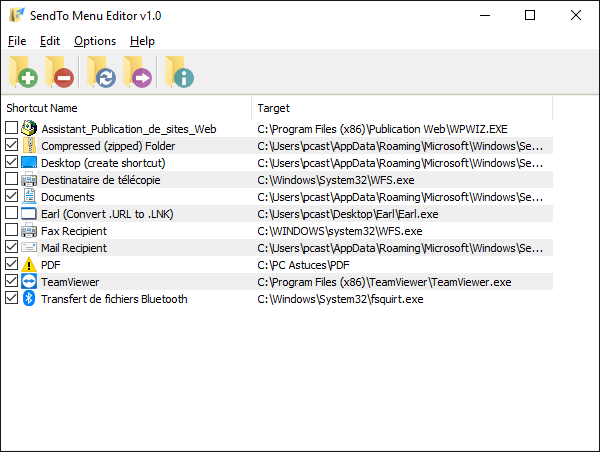
Task: Click the window icon beside Earl (Convert .URL to .LNK)
Action: (x=29, y=214)
